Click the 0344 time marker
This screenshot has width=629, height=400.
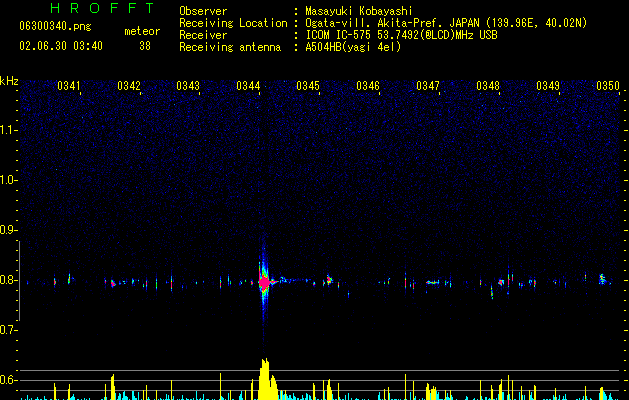tap(248, 86)
